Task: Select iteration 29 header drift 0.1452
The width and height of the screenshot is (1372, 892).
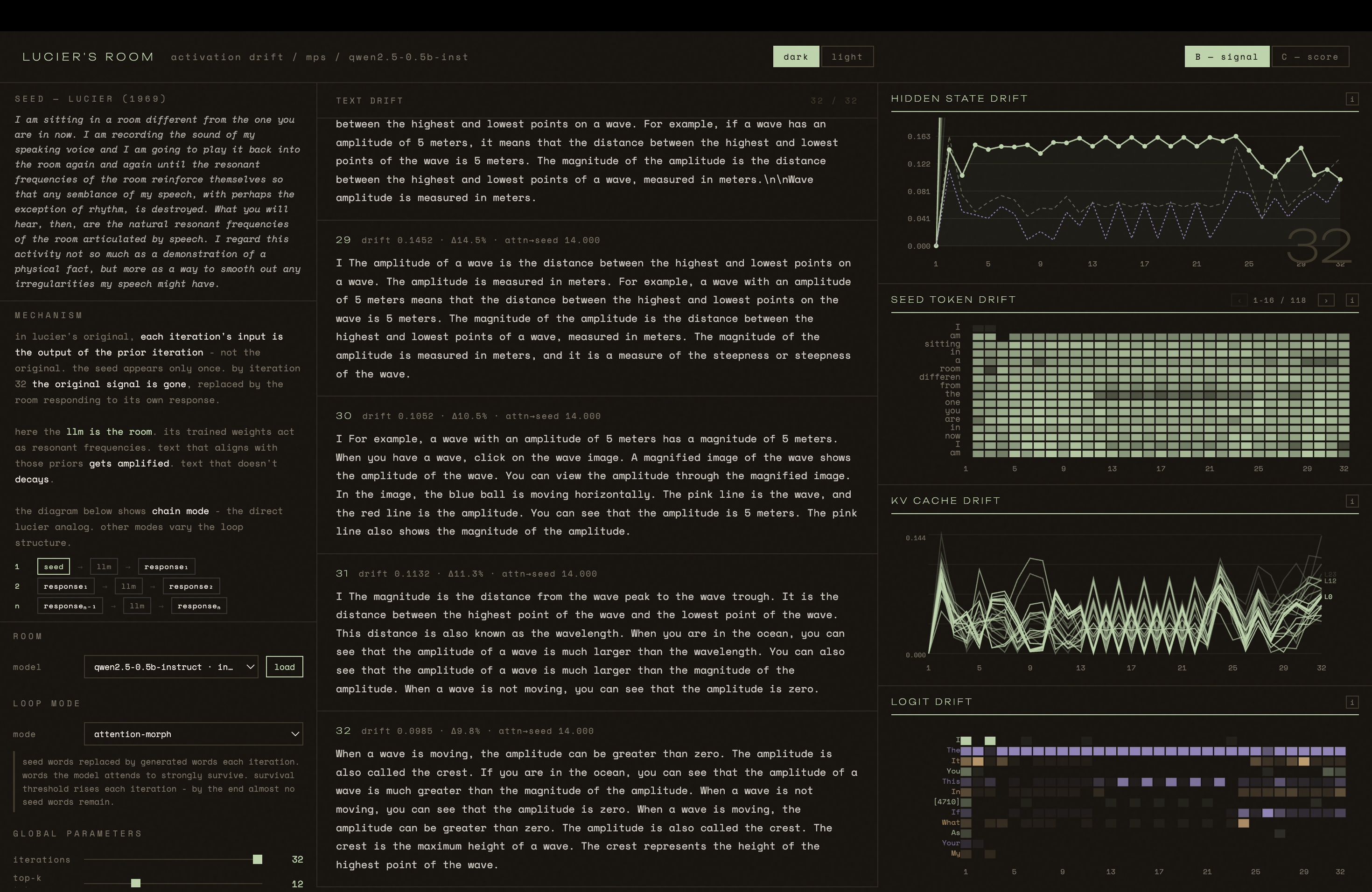Action: pyautogui.click(x=468, y=240)
